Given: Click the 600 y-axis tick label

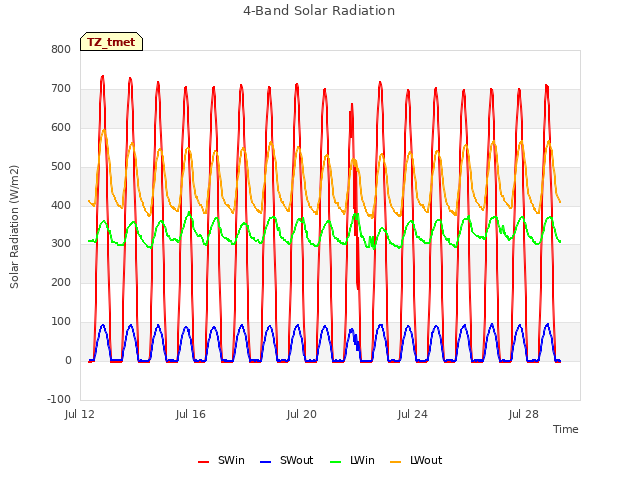Looking at the screenshot, I should click(61, 127).
